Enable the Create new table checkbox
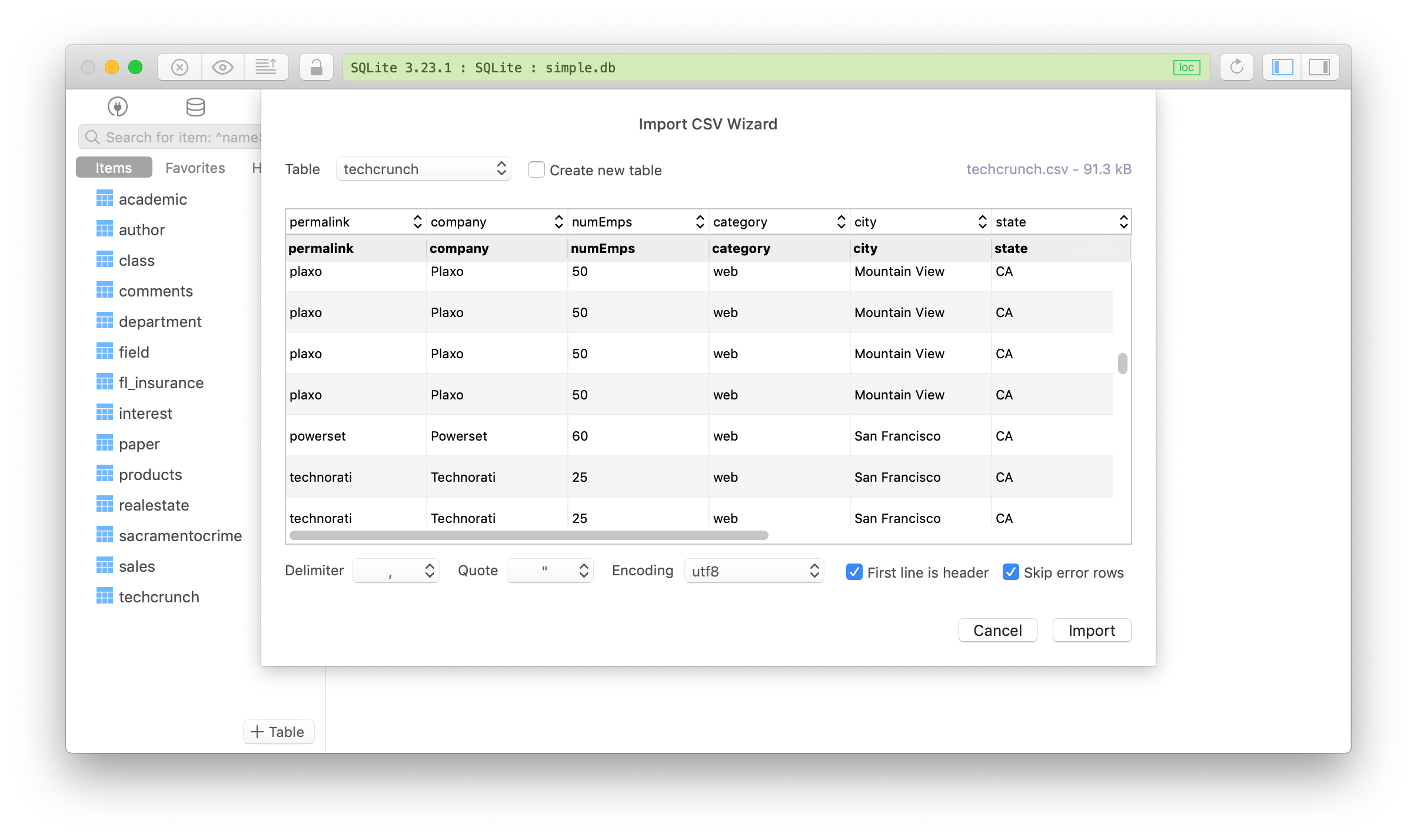The image size is (1417, 840). [x=536, y=169]
